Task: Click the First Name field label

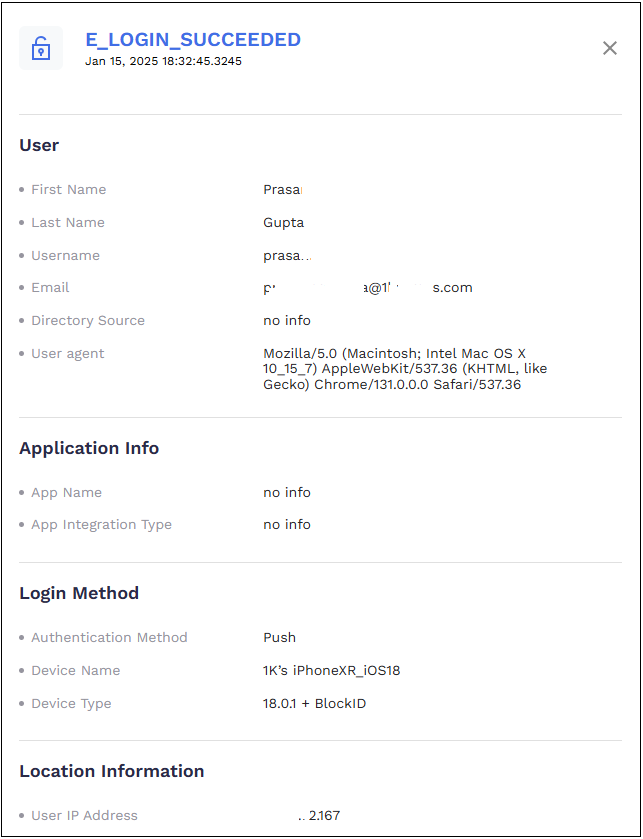Action: coord(68,189)
